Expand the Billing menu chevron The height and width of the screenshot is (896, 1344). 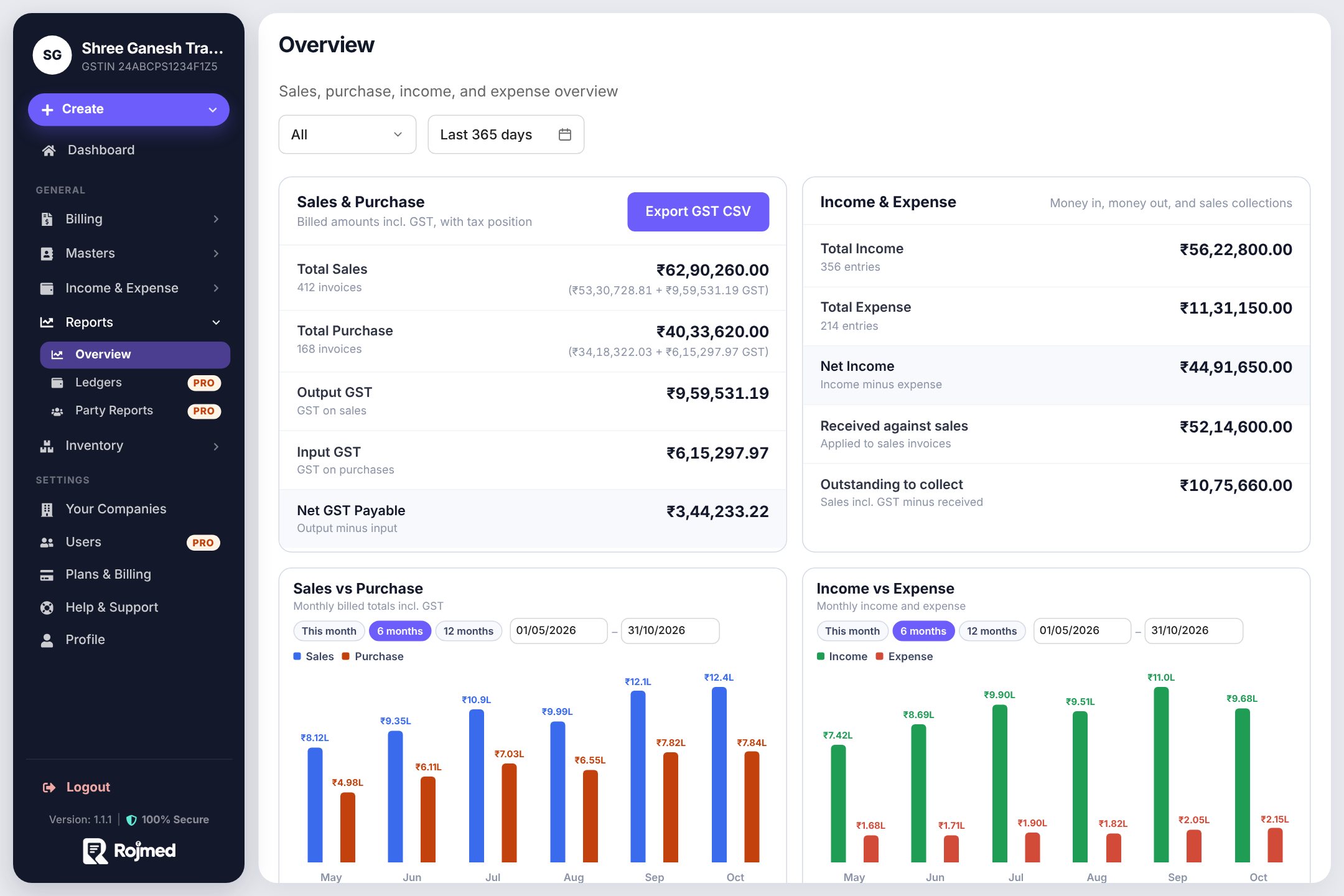pyautogui.click(x=216, y=219)
